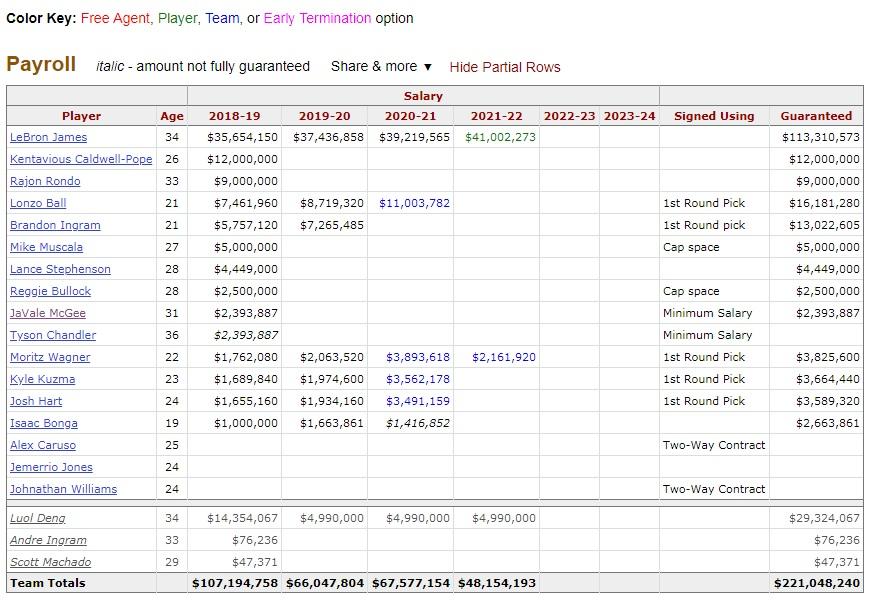This screenshot has width=877, height=608.
Task: Sort table by 2018-19 salary column
Action: click(234, 116)
